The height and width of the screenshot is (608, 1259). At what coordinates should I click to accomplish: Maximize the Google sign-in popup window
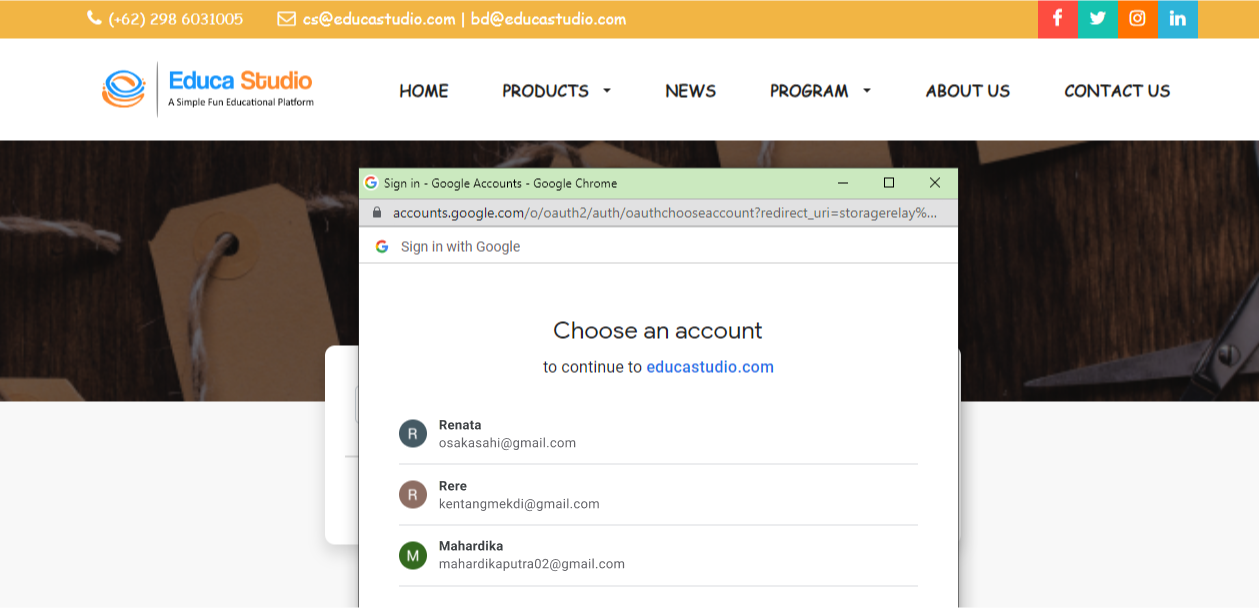click(889, 183)
